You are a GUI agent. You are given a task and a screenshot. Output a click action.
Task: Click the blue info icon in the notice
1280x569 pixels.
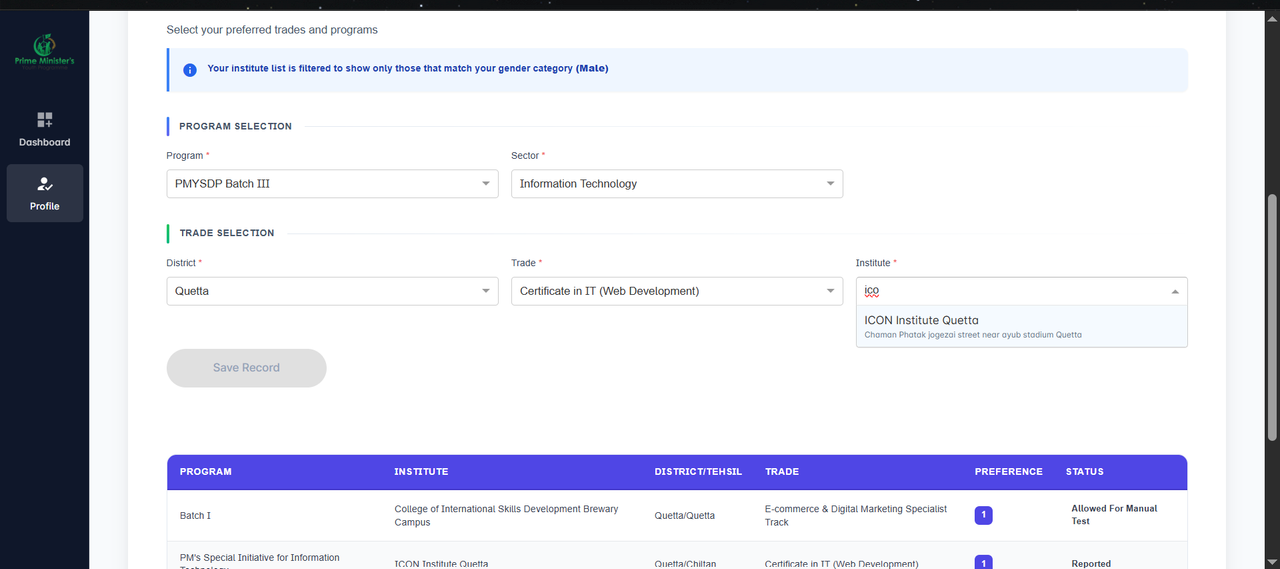tap(190, 70)
